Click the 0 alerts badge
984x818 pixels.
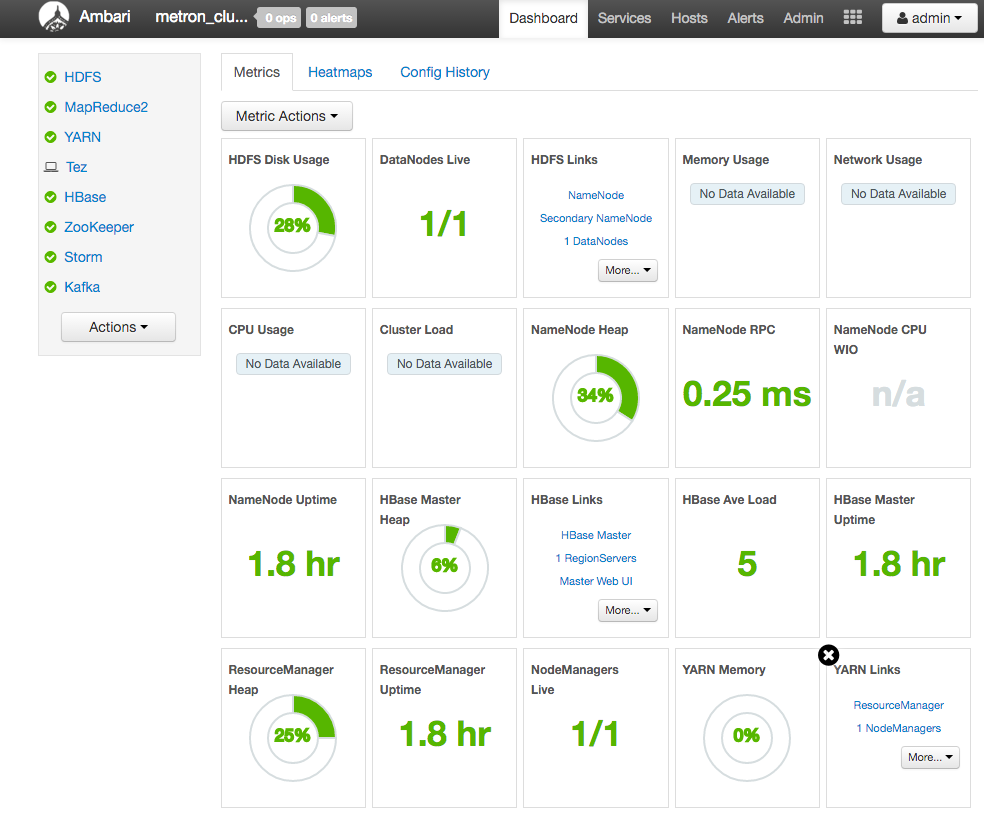pyautogui.click(x=331, y=17)
